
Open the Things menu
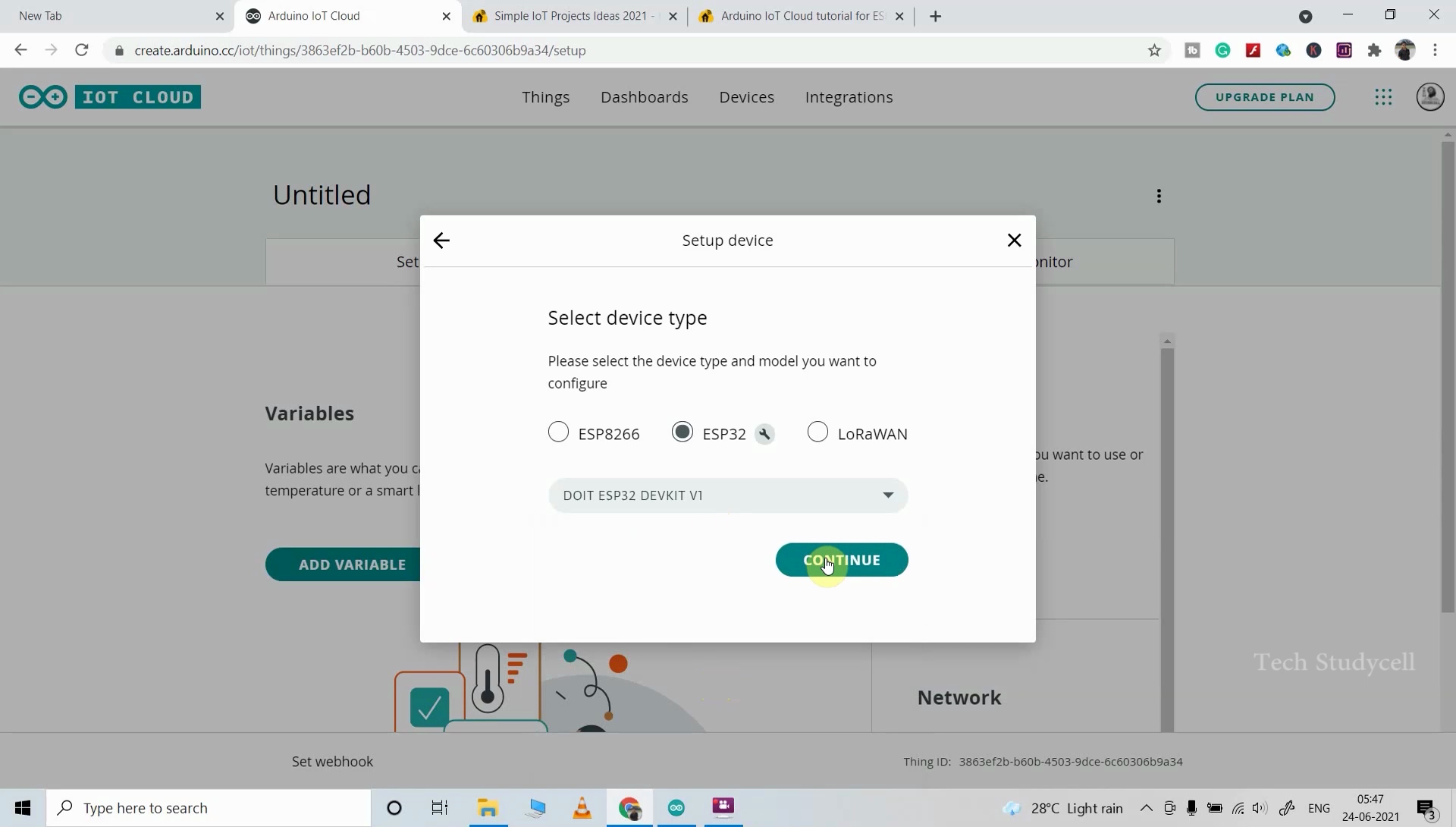(x=545, y=97)
